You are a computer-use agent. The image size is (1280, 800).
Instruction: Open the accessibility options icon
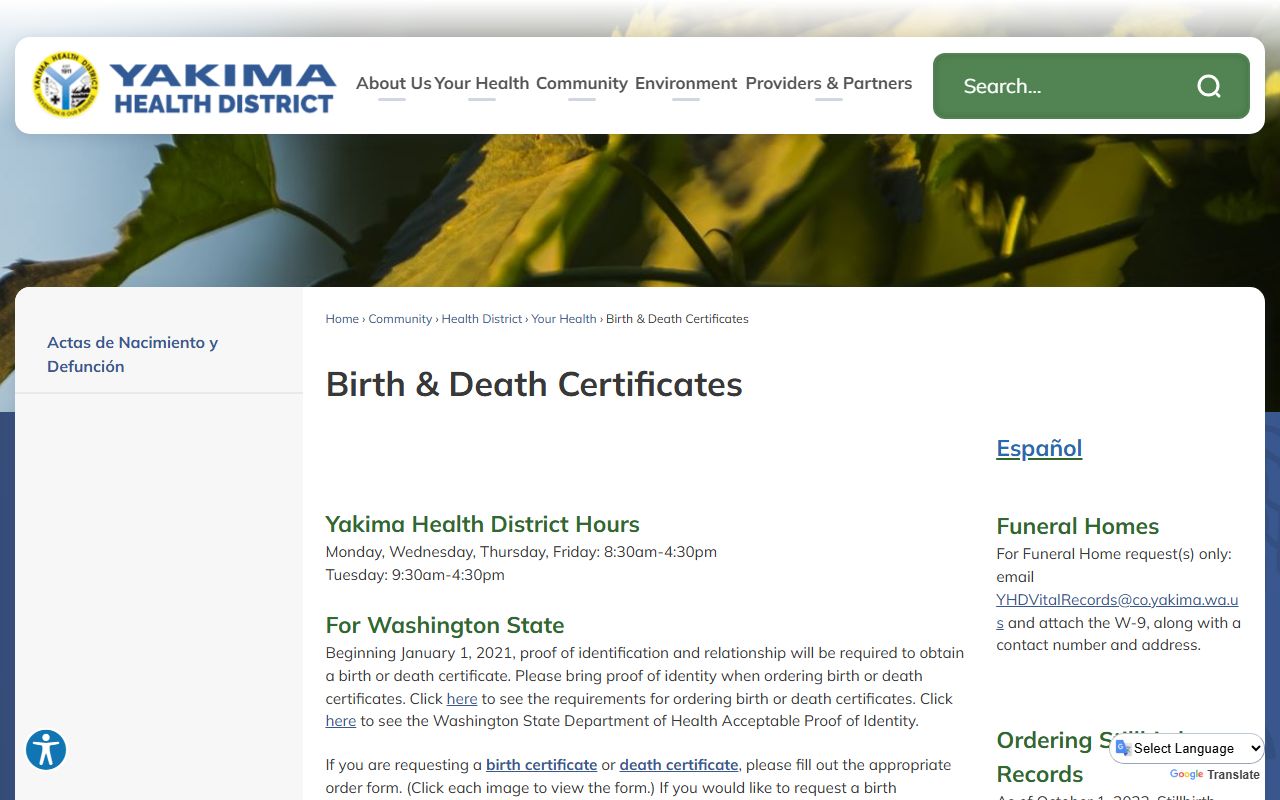46,750
